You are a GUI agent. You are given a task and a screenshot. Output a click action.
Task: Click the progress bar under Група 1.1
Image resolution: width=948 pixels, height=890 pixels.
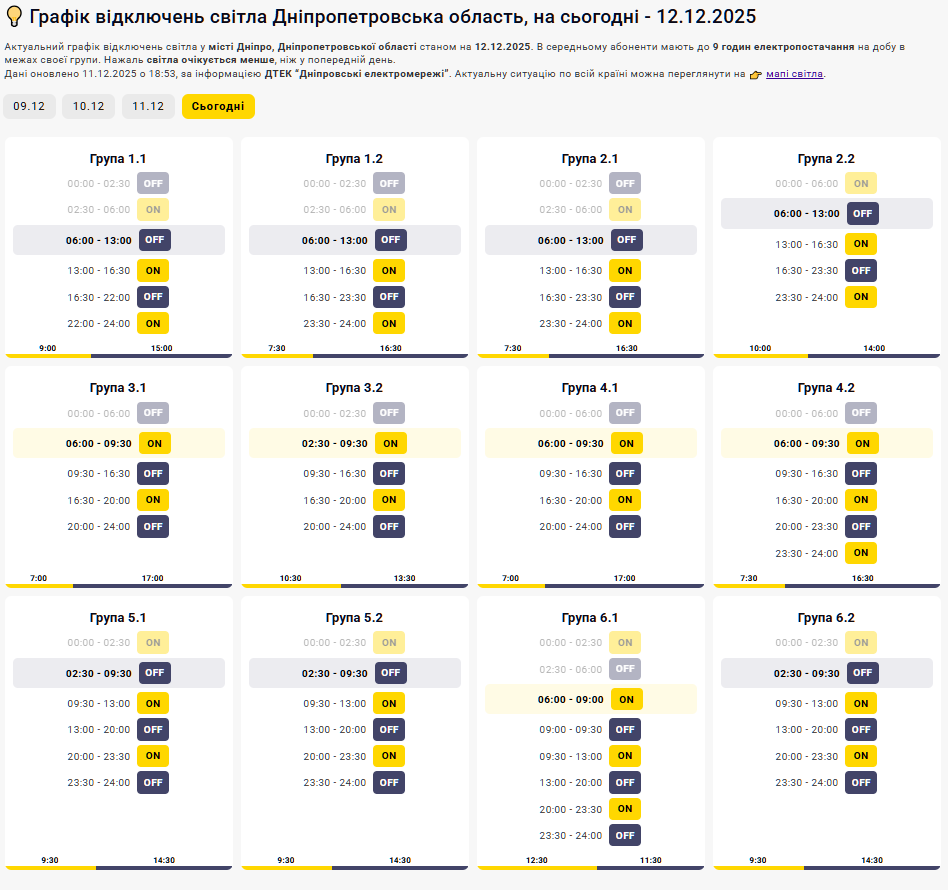click(x=118, y=355)
